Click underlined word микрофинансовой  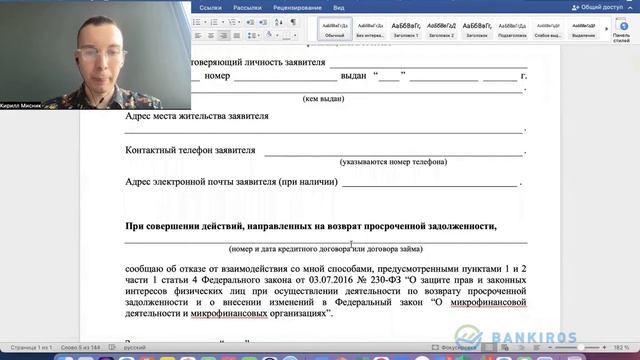coord(488,302)
